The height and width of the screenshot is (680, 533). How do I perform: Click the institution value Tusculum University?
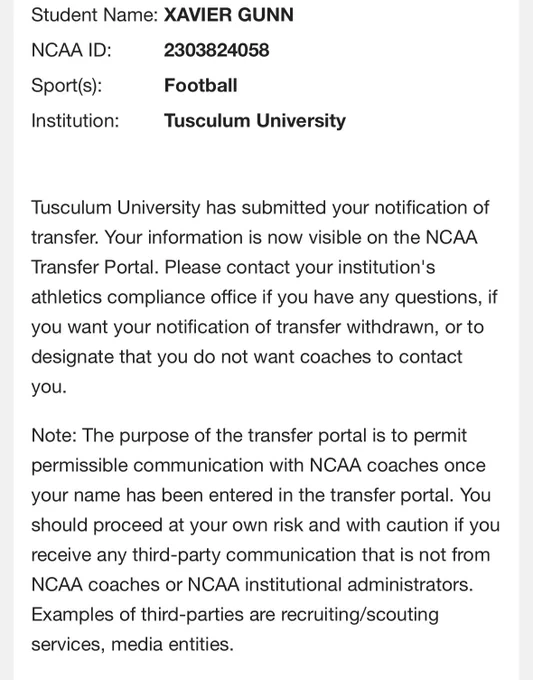pos(255,121)
